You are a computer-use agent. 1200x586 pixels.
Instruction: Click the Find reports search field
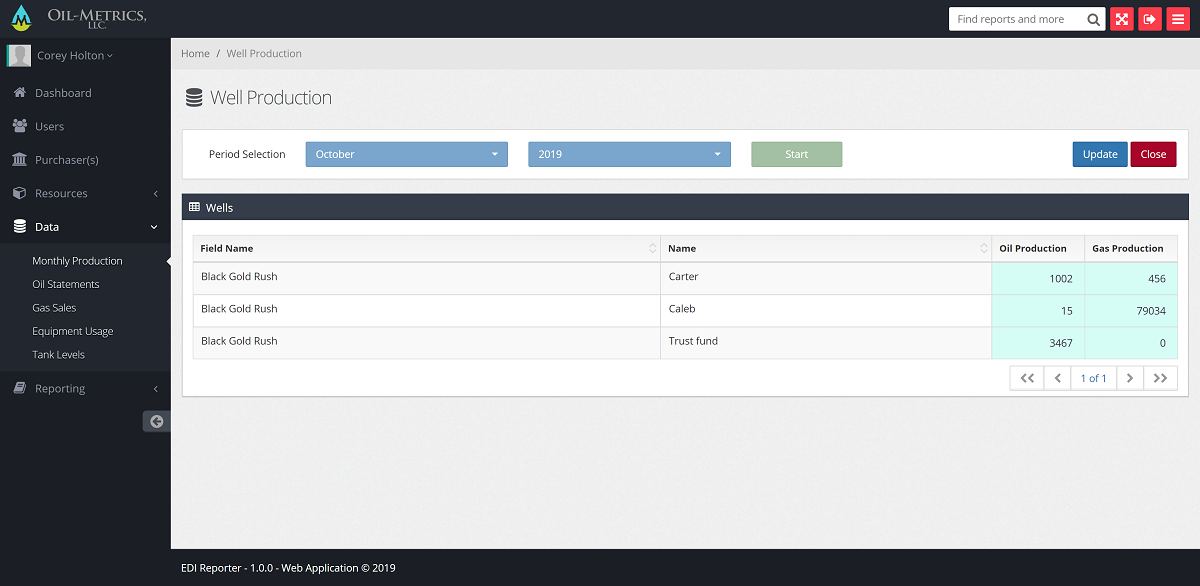(x=1015, y=19)
